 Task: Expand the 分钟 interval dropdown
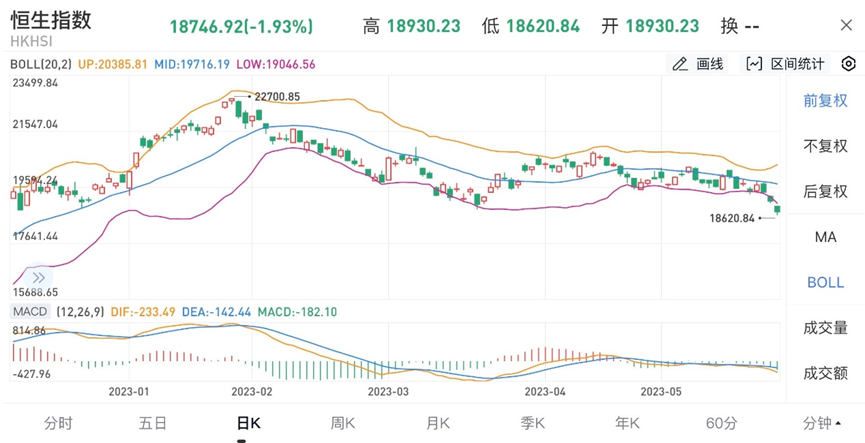[x=821, y=423]
